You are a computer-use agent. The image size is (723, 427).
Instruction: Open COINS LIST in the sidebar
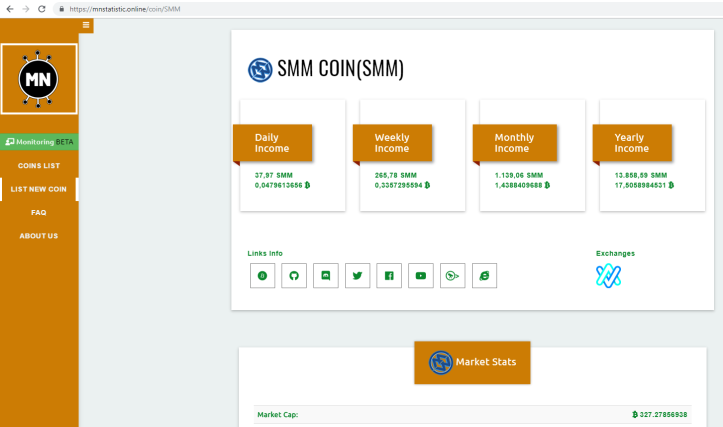coord(39,166)
